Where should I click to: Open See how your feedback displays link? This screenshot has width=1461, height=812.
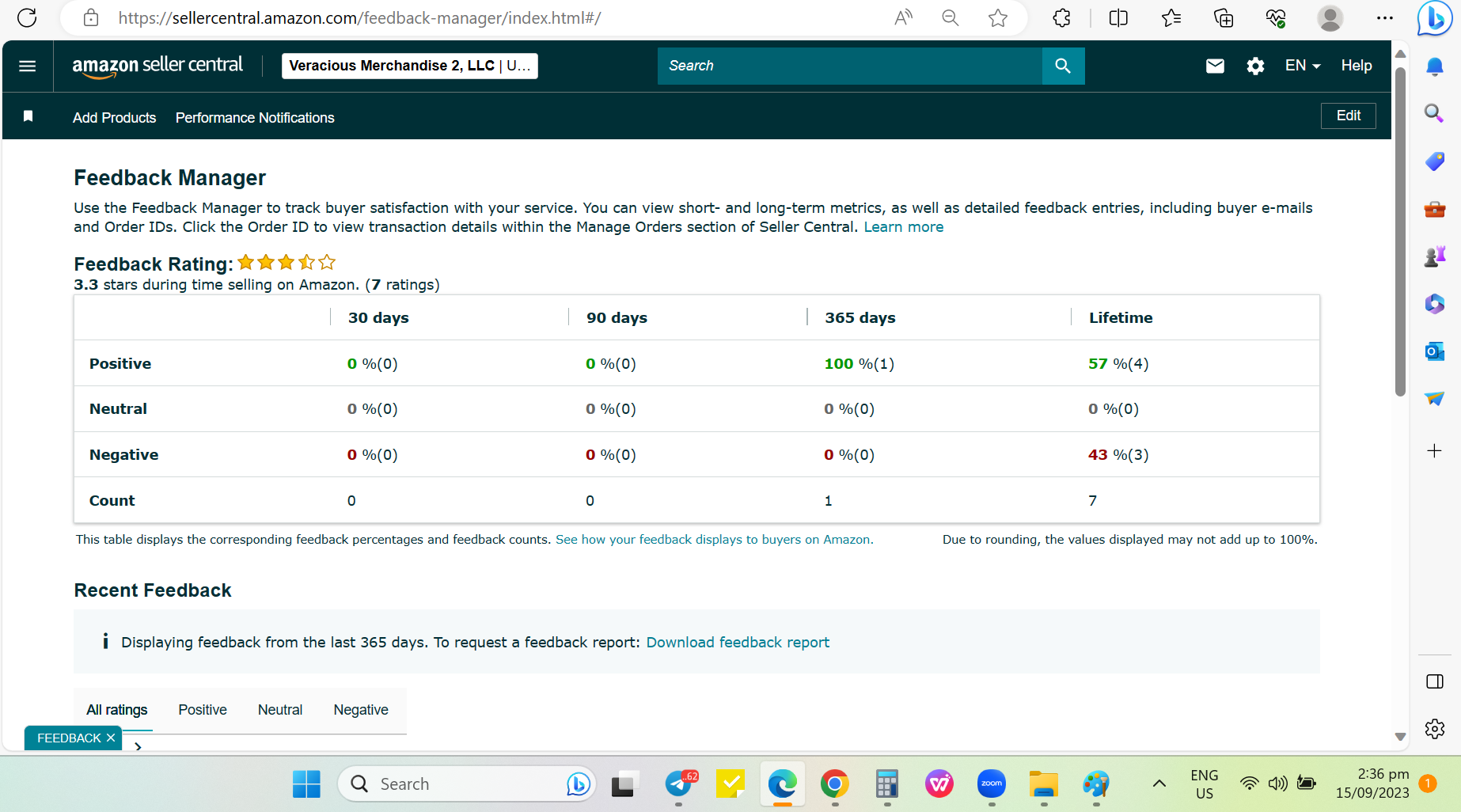715,540
